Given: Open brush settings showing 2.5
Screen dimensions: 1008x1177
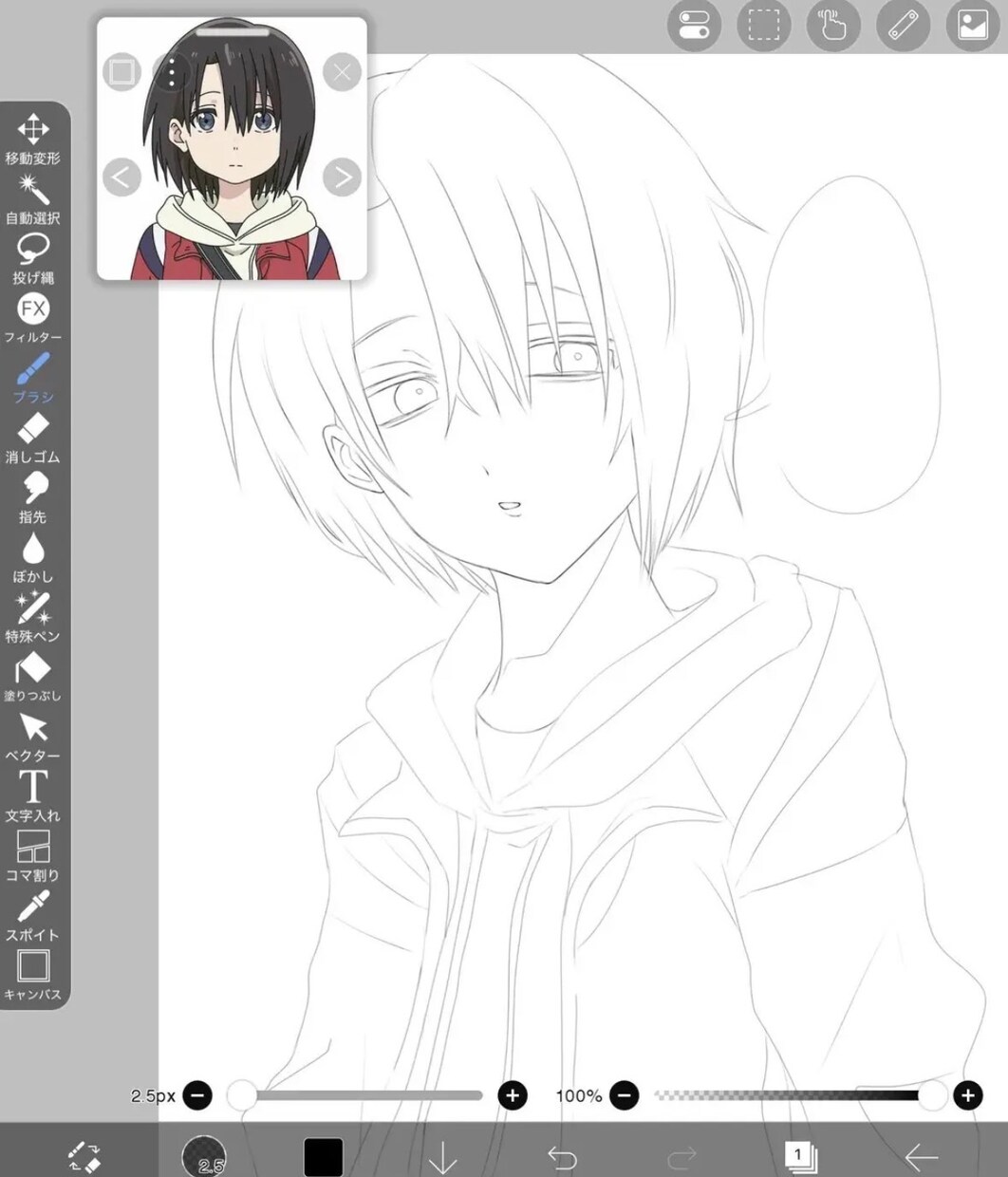Looking at the screenshot, I should pyautogui.click(x=204, y=1156).
